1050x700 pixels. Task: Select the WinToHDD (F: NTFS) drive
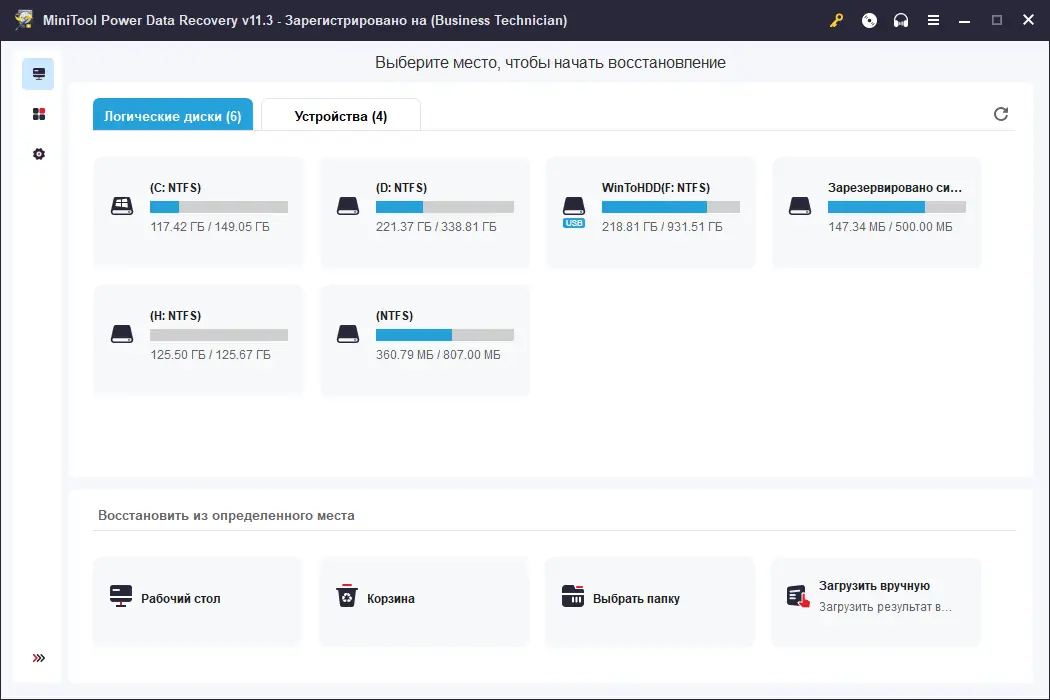click(650, 212)
